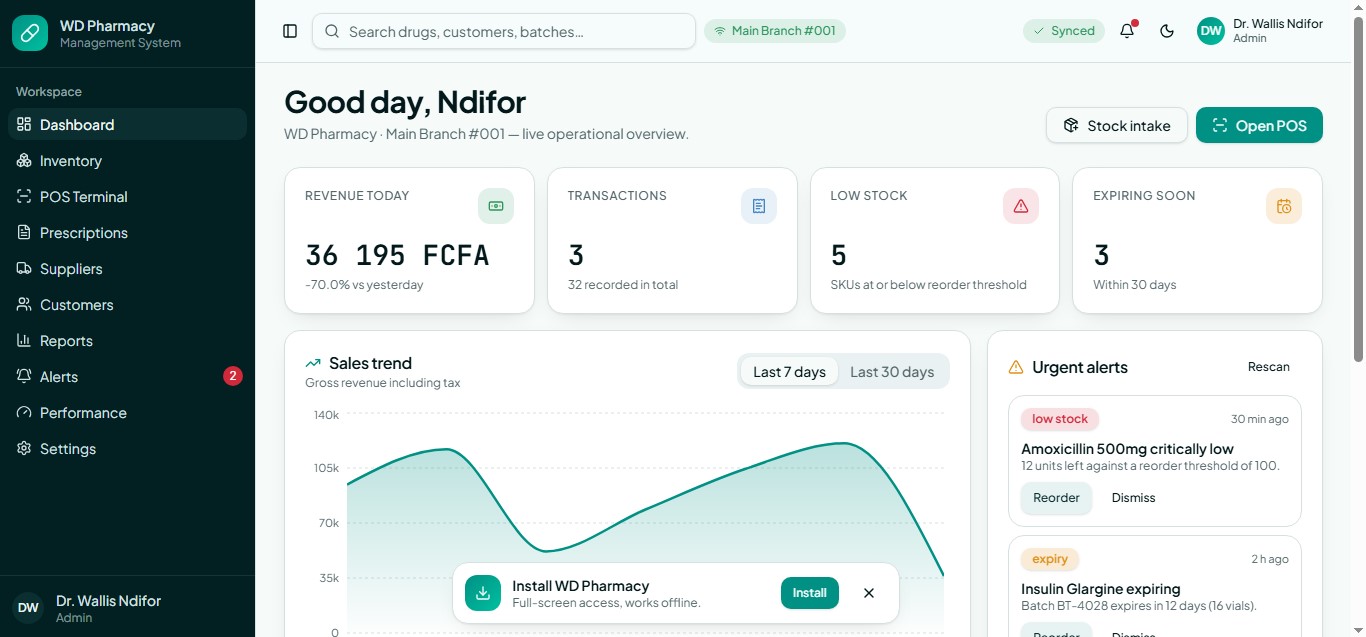Click the Revenue Today cash icon
Image resolution: width=1366 pixels, height=637 pixels.
(496, 206)
